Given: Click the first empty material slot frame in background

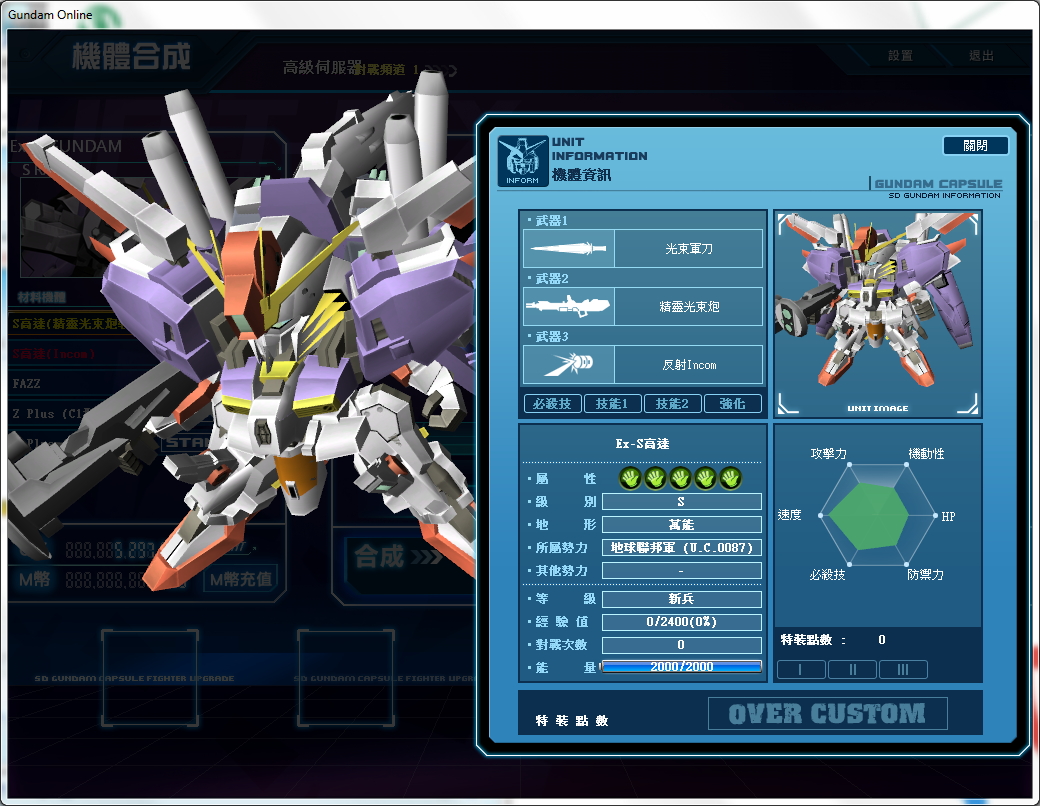Looking at the screenshot, I should click(150, 678).
